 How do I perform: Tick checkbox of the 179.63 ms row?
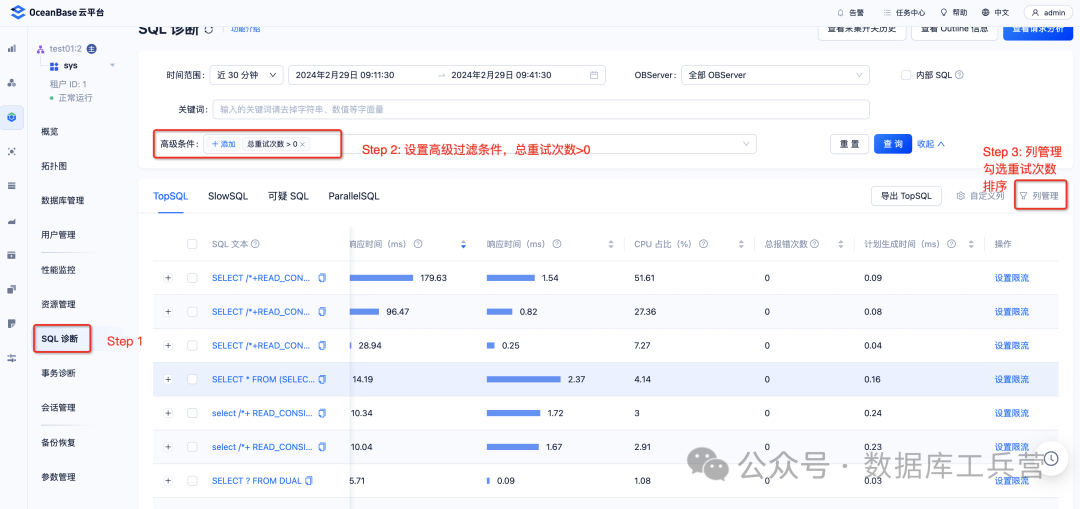pyautogui.click(x=192, y=278)
